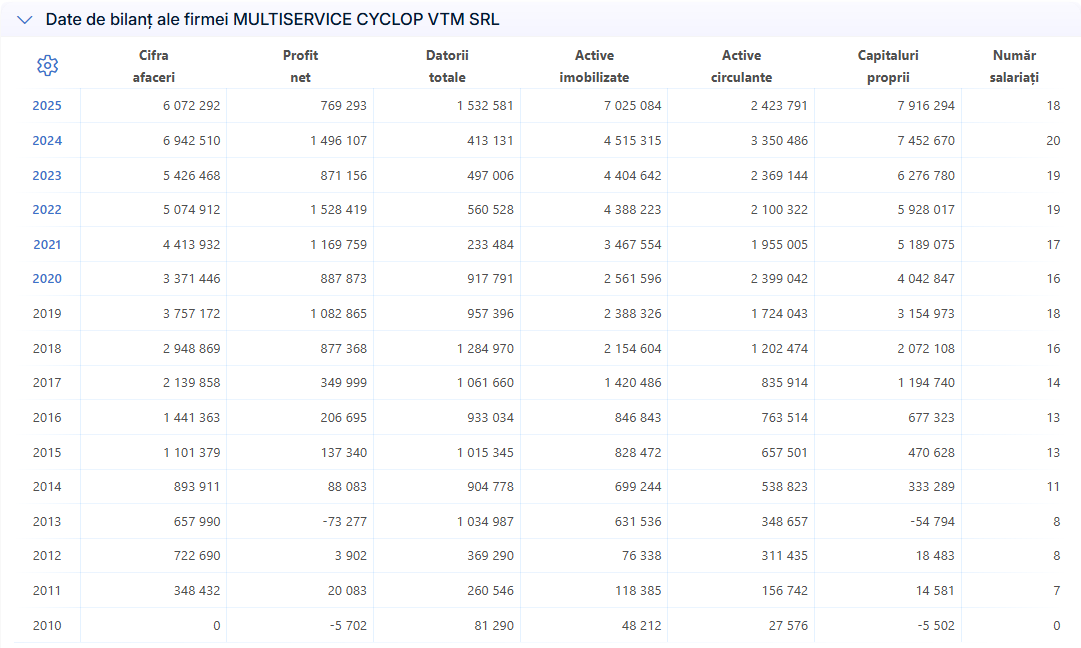Click the Profit net column header

click(301, 66)
